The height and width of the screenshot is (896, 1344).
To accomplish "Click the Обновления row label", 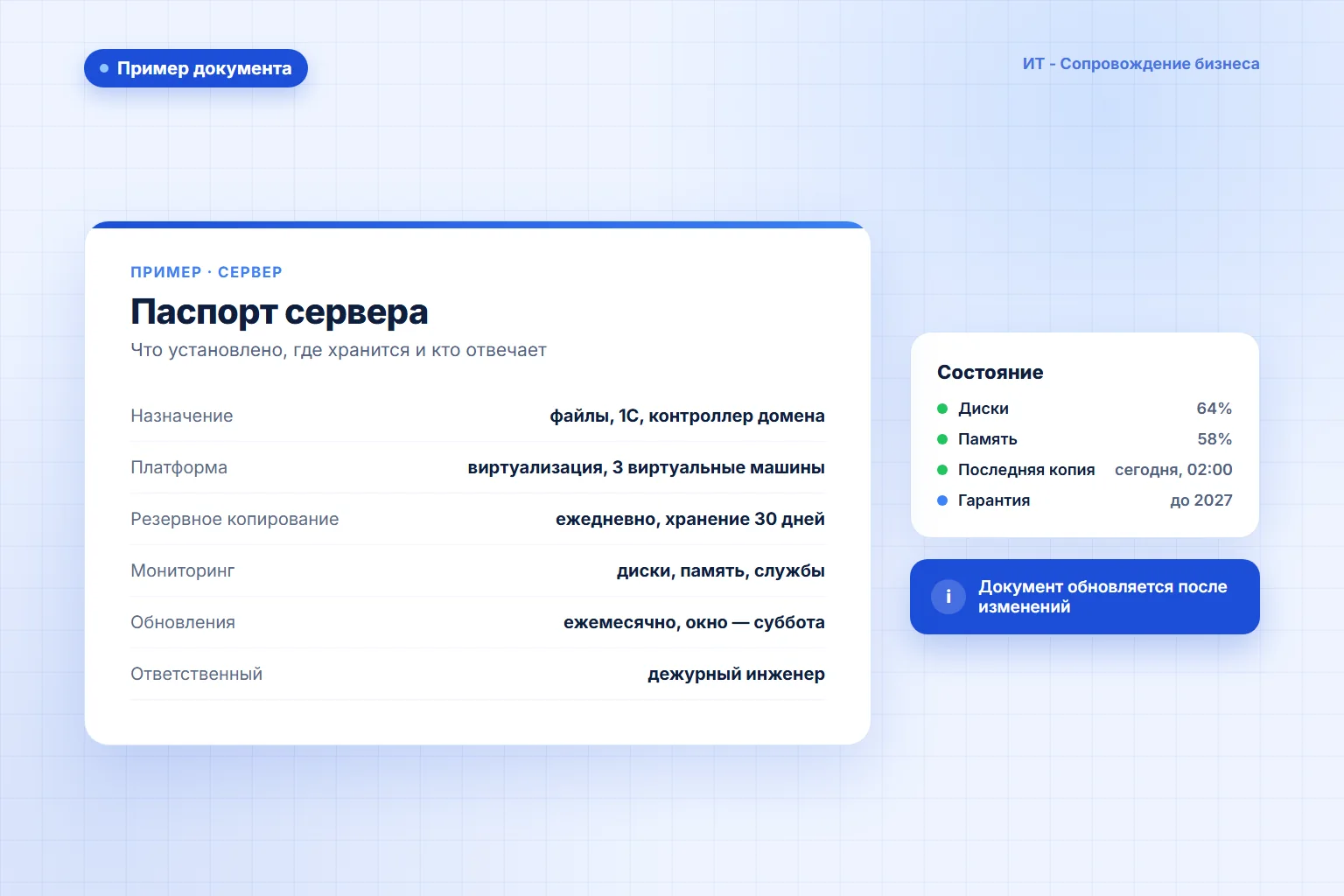I will (x=183, y=622).
